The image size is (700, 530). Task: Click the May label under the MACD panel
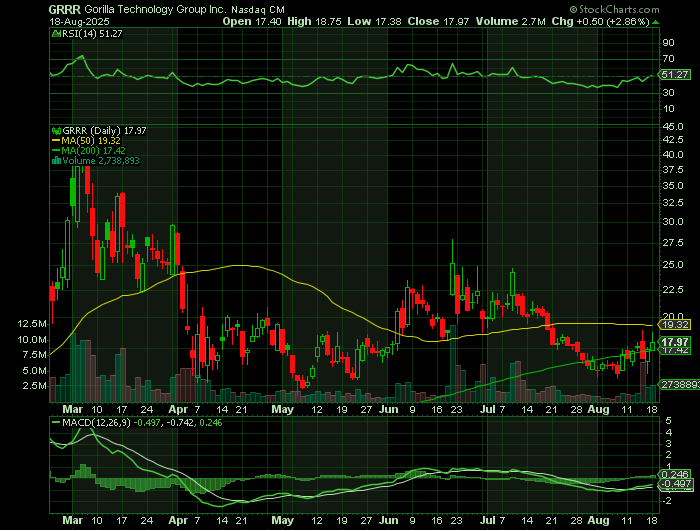tap(283, 521)
